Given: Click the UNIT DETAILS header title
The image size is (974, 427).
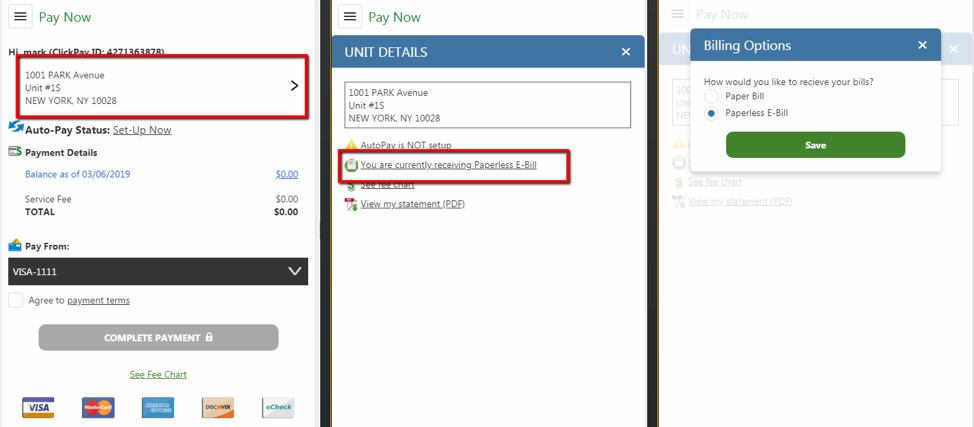Looking at the screenshot, I should click(386, 52).
